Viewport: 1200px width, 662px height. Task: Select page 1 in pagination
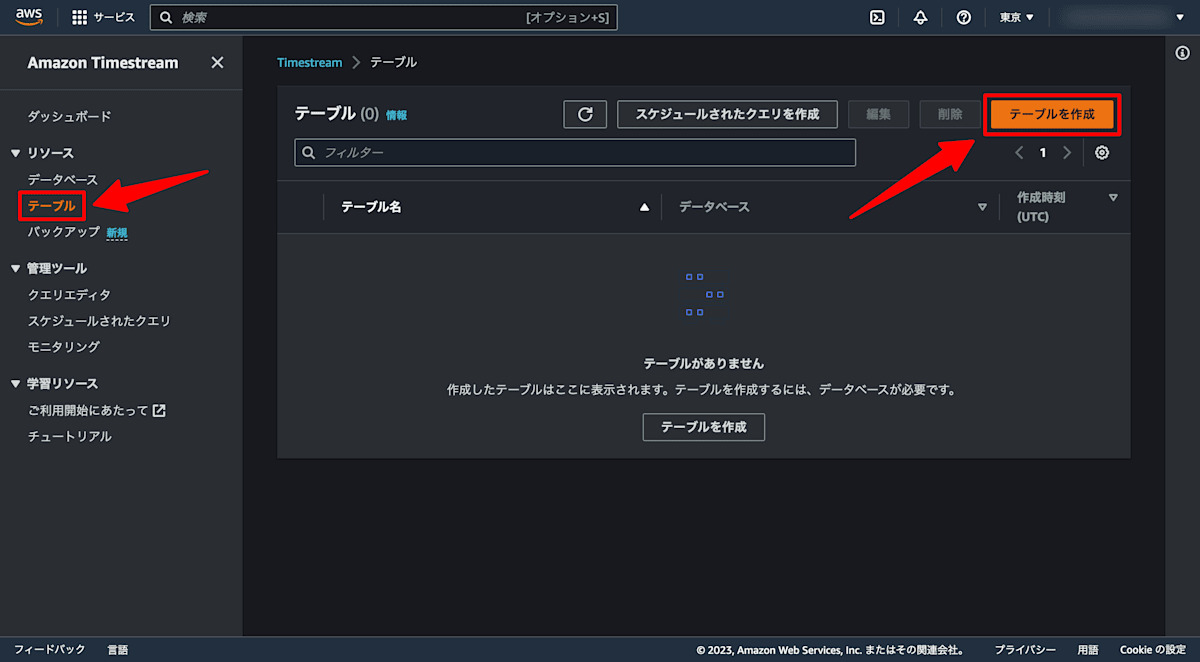(x=1043, y=153)
